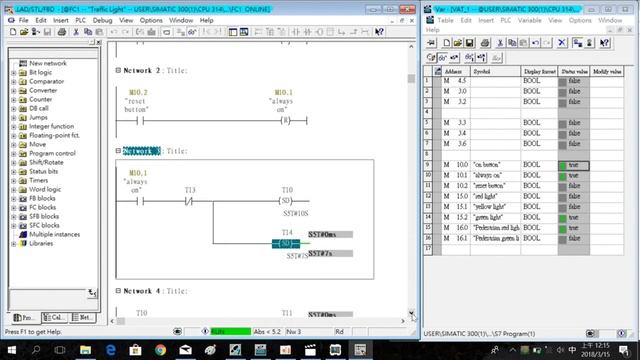Viewport: 640px width, 360px height.
Task: Open the Debug menu in LAD editor
Action: (102, 20)
